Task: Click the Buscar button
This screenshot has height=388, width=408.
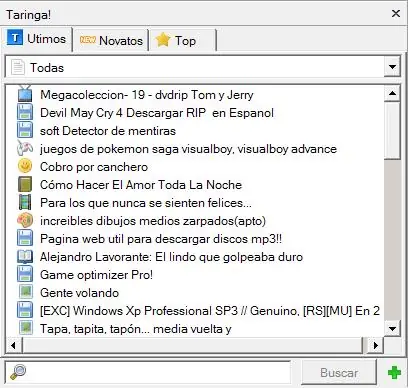Action: pos(339,372)
